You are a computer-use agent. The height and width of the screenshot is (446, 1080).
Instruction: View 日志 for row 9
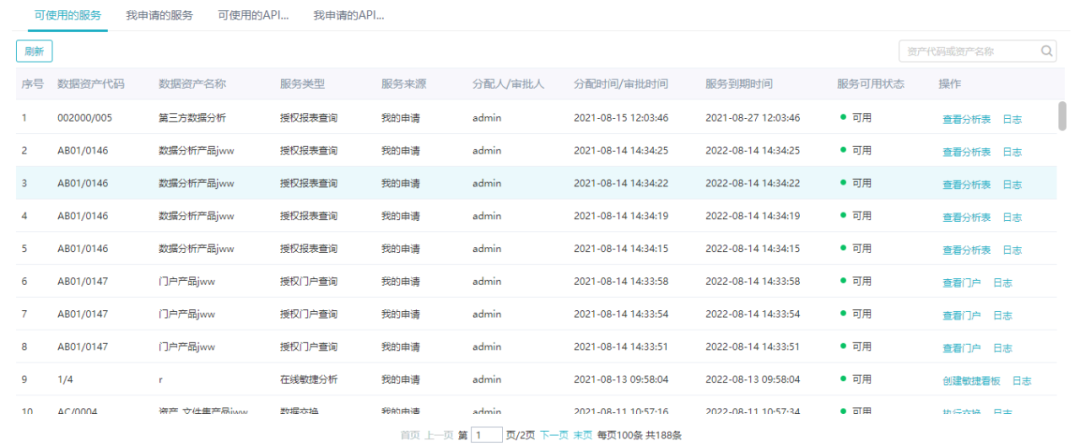pyautogui.click(x=1022, y=381)
